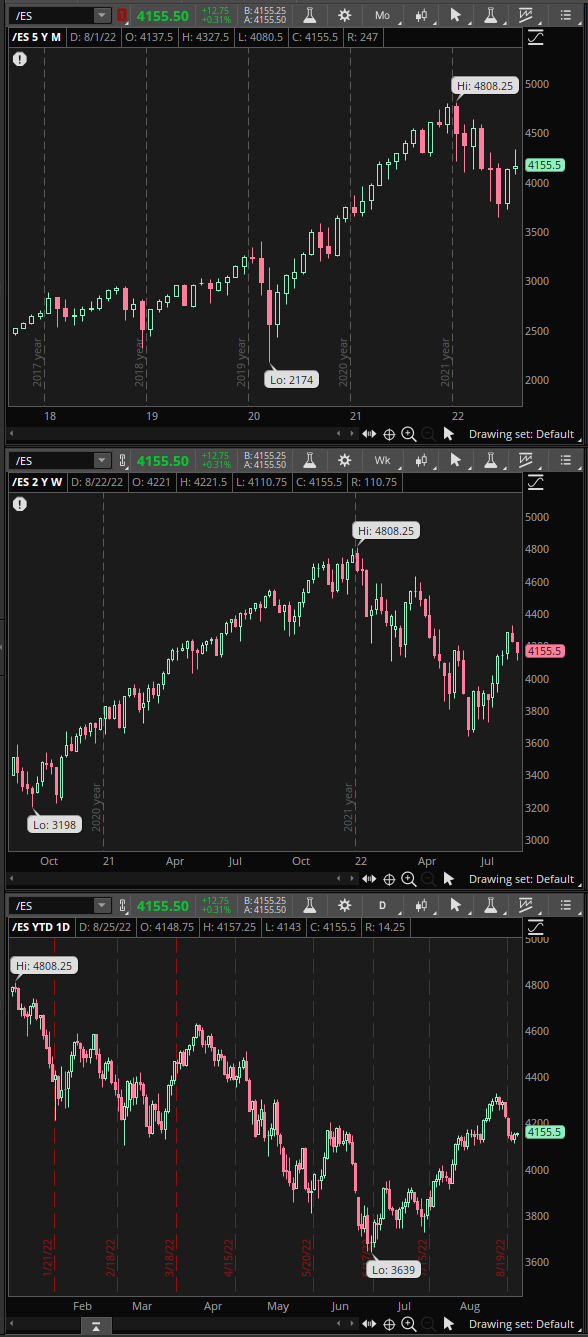Screen dimensions: 588x1337
Task: Open candlestick chart style in daily chart
Action: [x=422, y=906]
